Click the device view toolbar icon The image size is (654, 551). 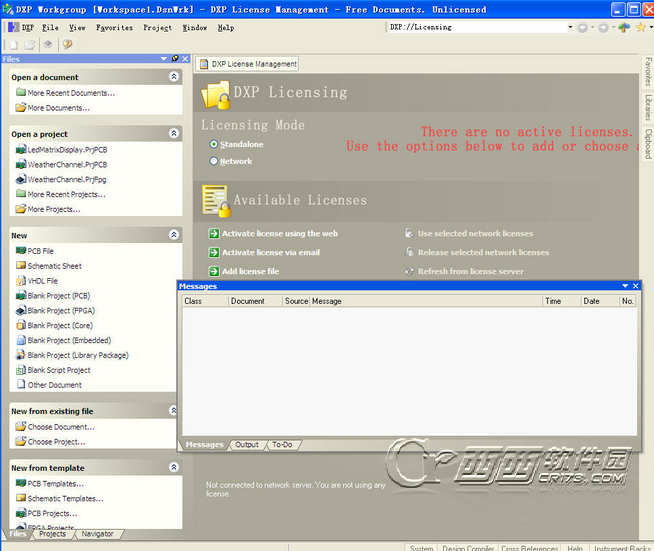[48, 44]
